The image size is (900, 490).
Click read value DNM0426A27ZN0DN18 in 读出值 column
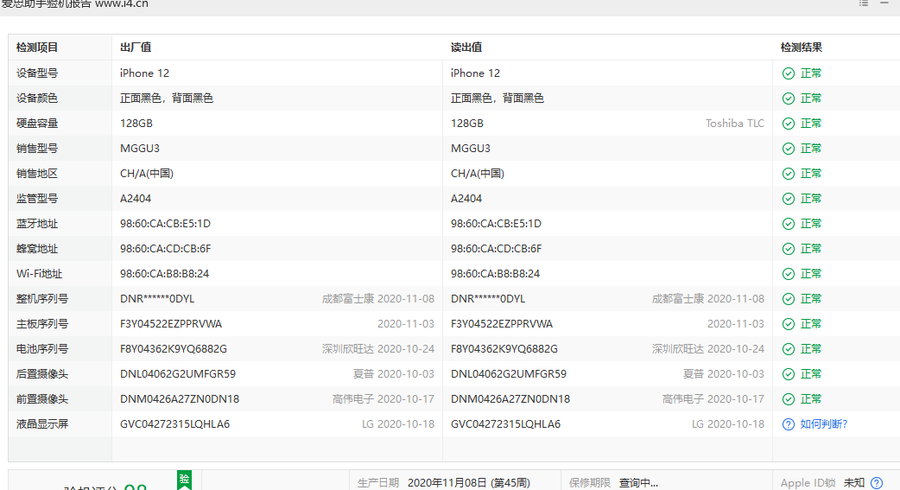(510, 399)
